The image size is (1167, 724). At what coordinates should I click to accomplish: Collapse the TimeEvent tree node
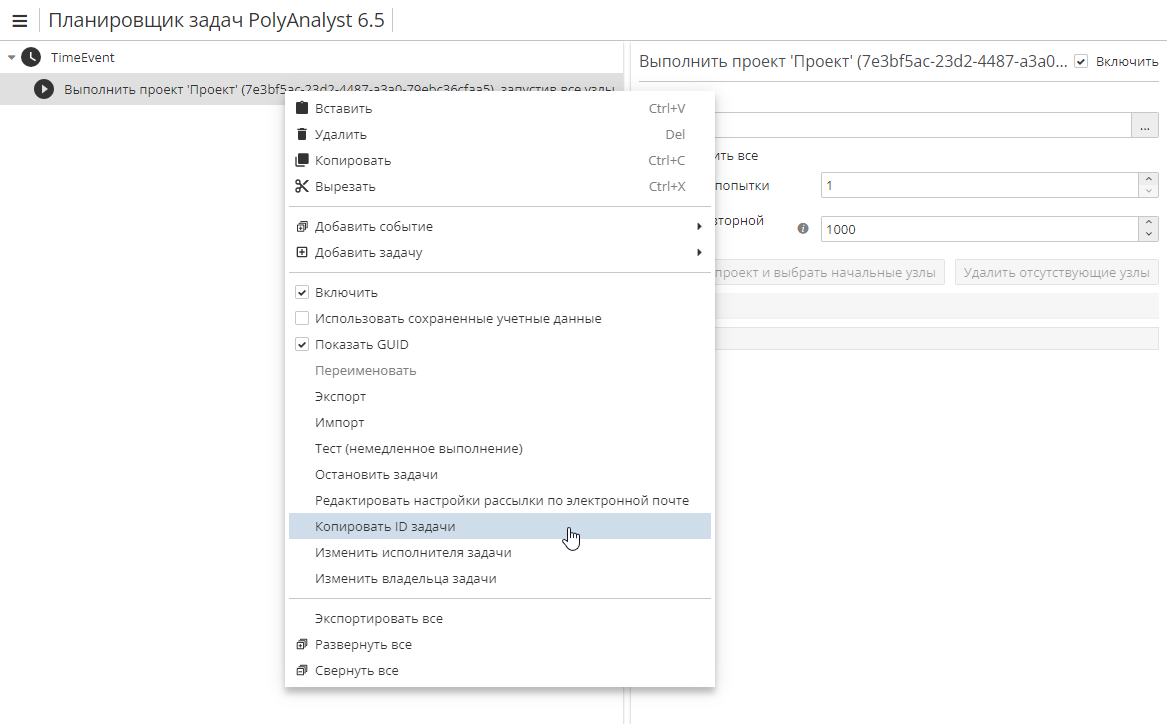click(x=11, y=57)
